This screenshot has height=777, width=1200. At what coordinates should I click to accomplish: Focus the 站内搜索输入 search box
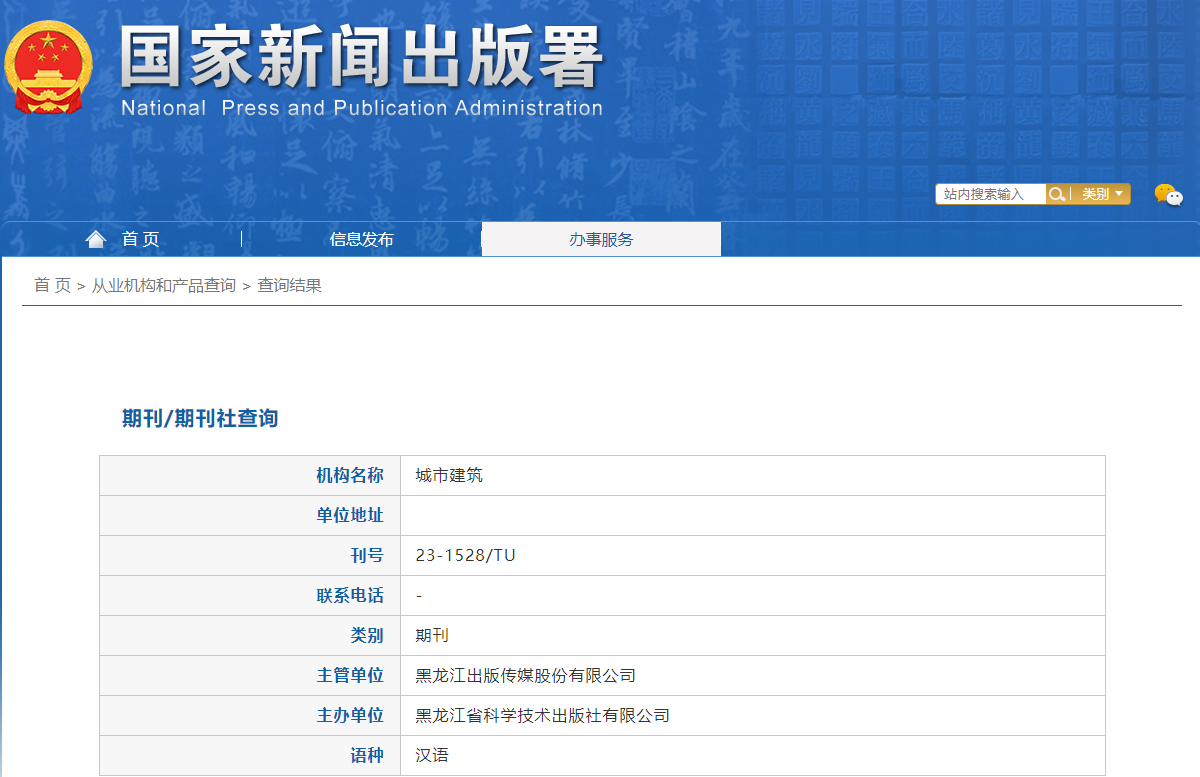click(x=990, y=194)
